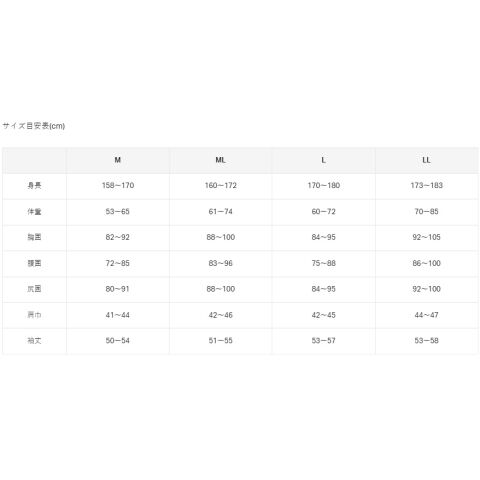This screenshot has width=480, height=480.
Task: Click the ML size column header
Action: tap(220, 160)
